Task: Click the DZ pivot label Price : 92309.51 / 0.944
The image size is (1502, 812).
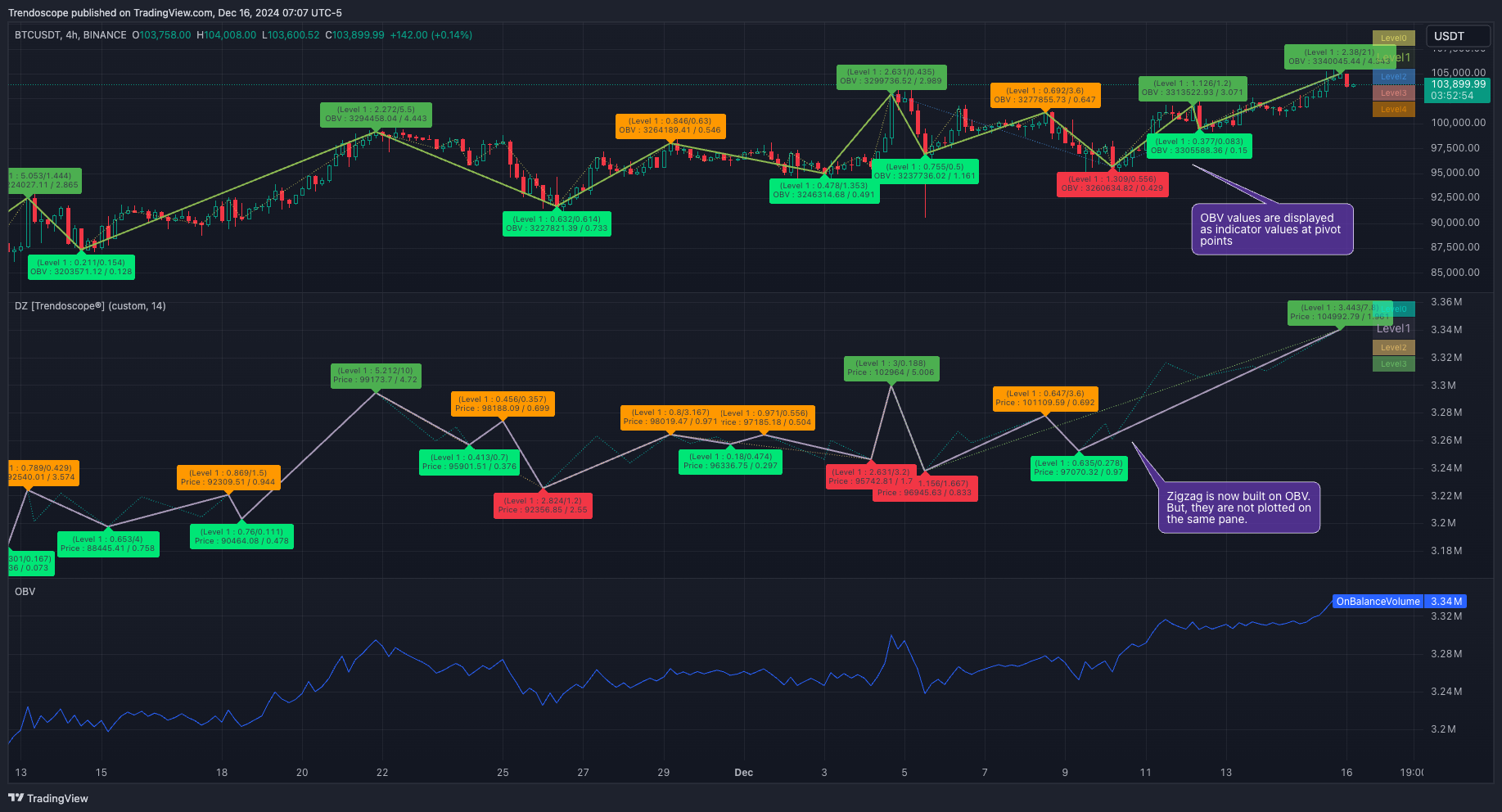Action: click(x=228, y=477)
